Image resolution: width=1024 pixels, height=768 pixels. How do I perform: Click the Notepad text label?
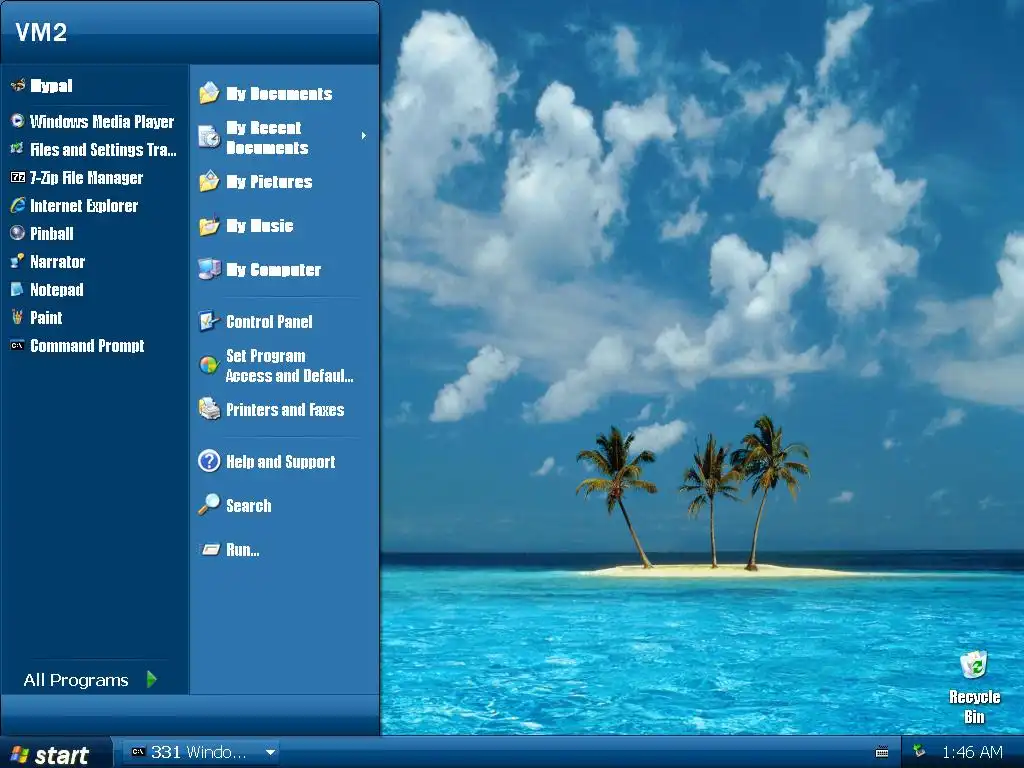[x=57, y=290]
